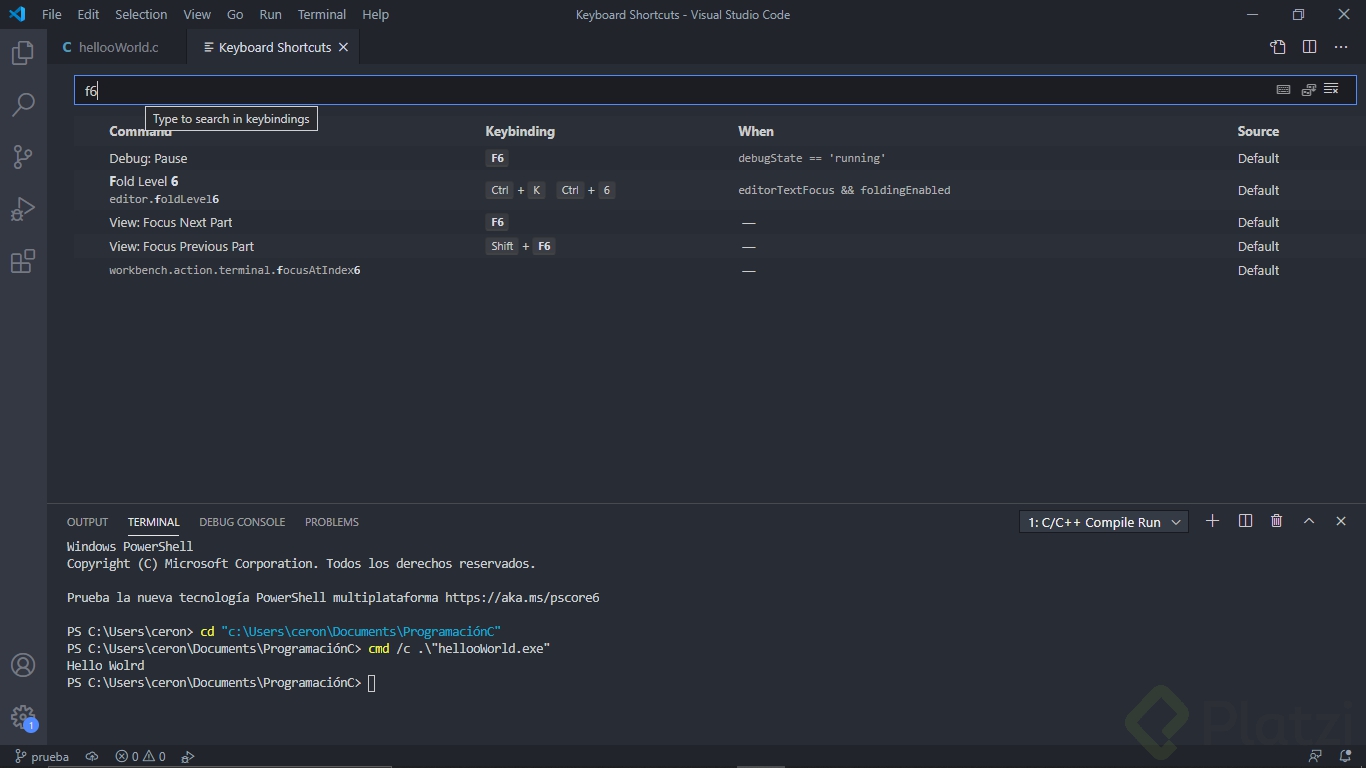Click the publish to cloud status bar icon
Image resolution: width=1366 pixels, height=768 pixels.
coord(92,757)
